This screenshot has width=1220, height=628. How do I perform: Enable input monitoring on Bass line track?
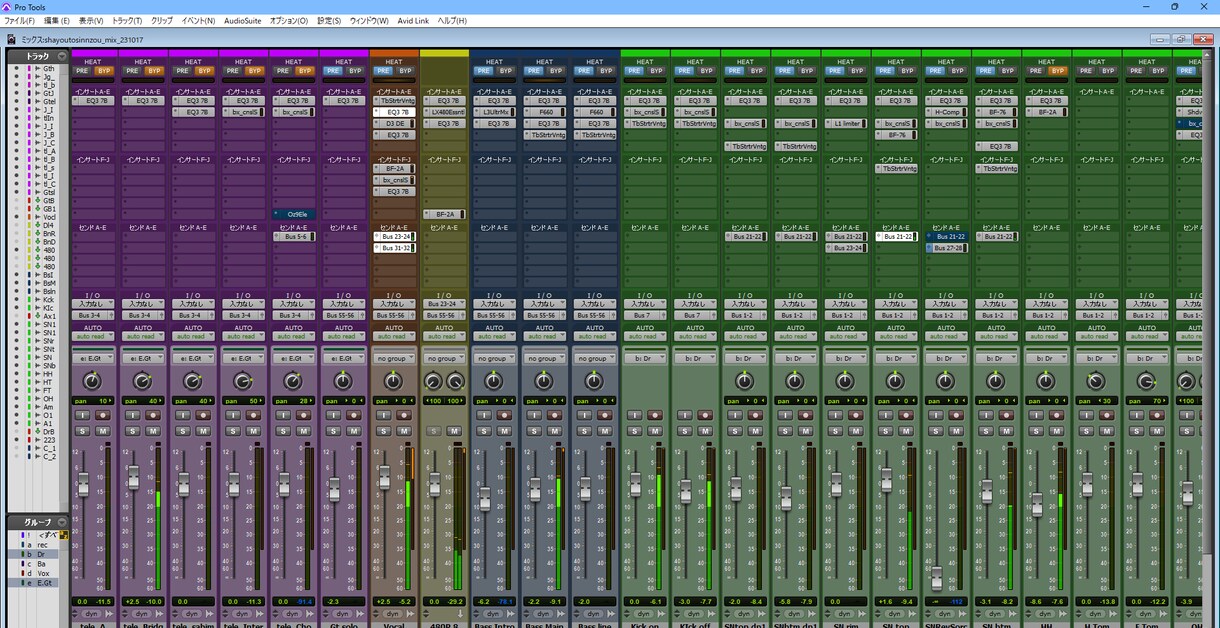click(585, 415)
